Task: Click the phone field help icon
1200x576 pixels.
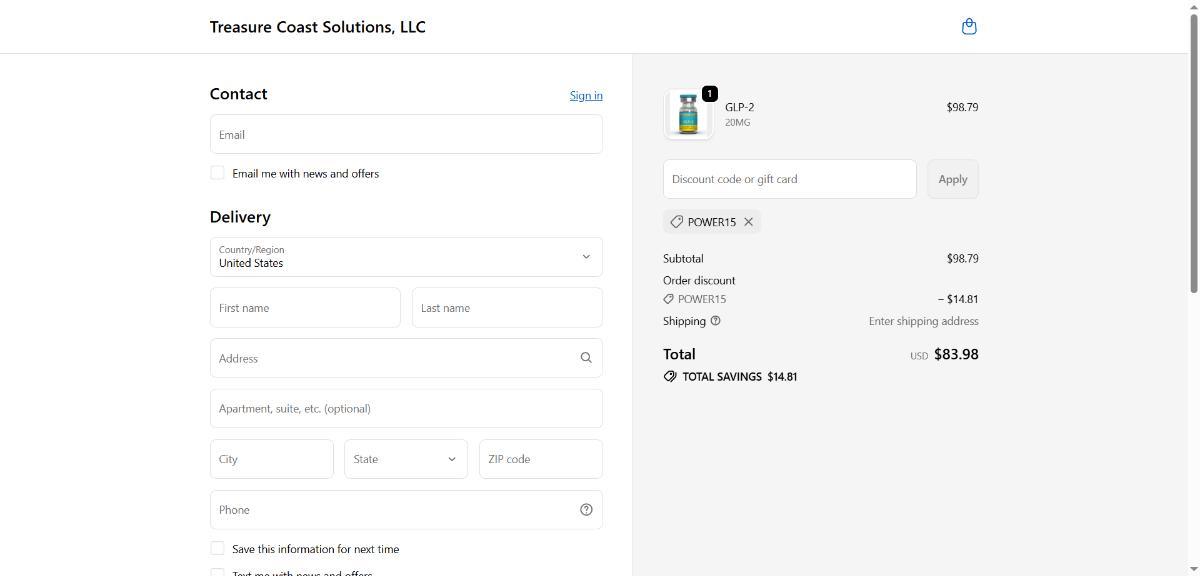Action: coord(586,510)
